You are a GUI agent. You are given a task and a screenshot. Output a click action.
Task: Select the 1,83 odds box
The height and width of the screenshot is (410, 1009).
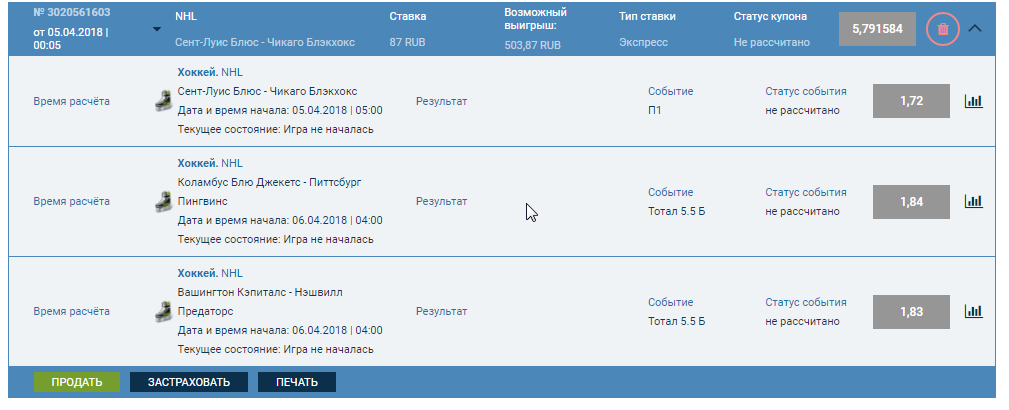(x=911, y=311)
